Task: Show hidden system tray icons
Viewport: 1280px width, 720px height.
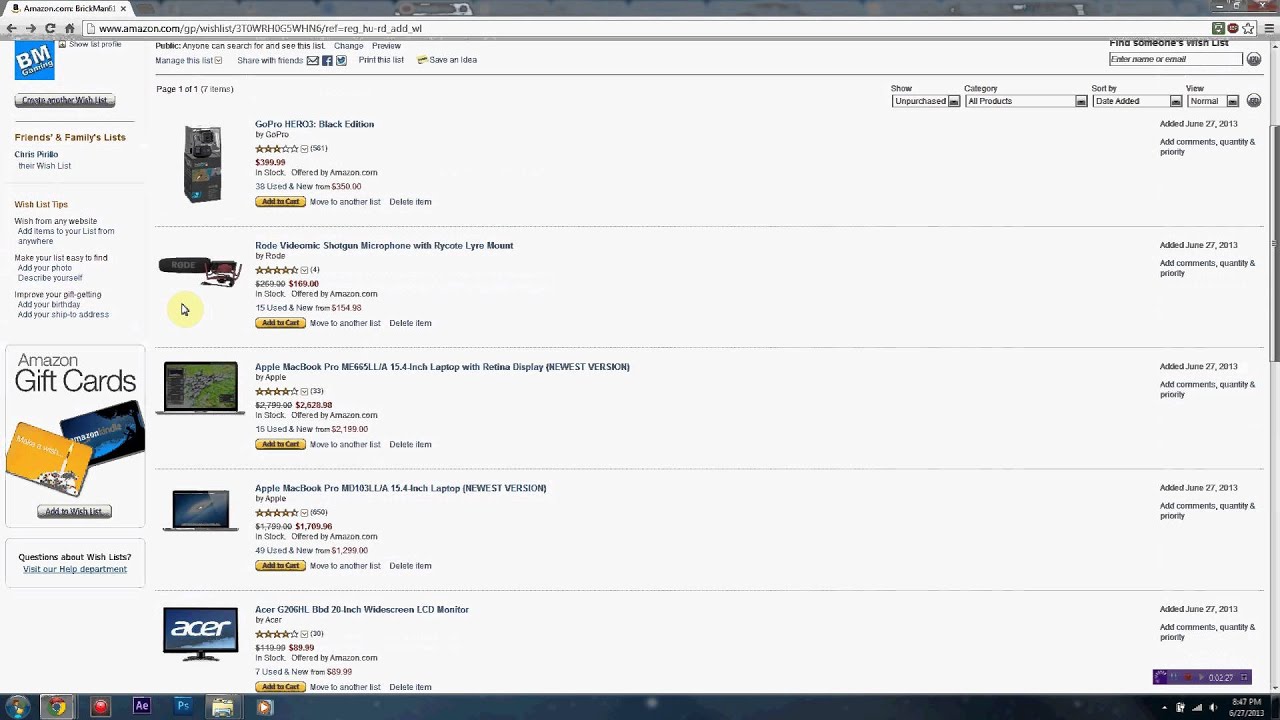Action: [x=1164, y=708]
